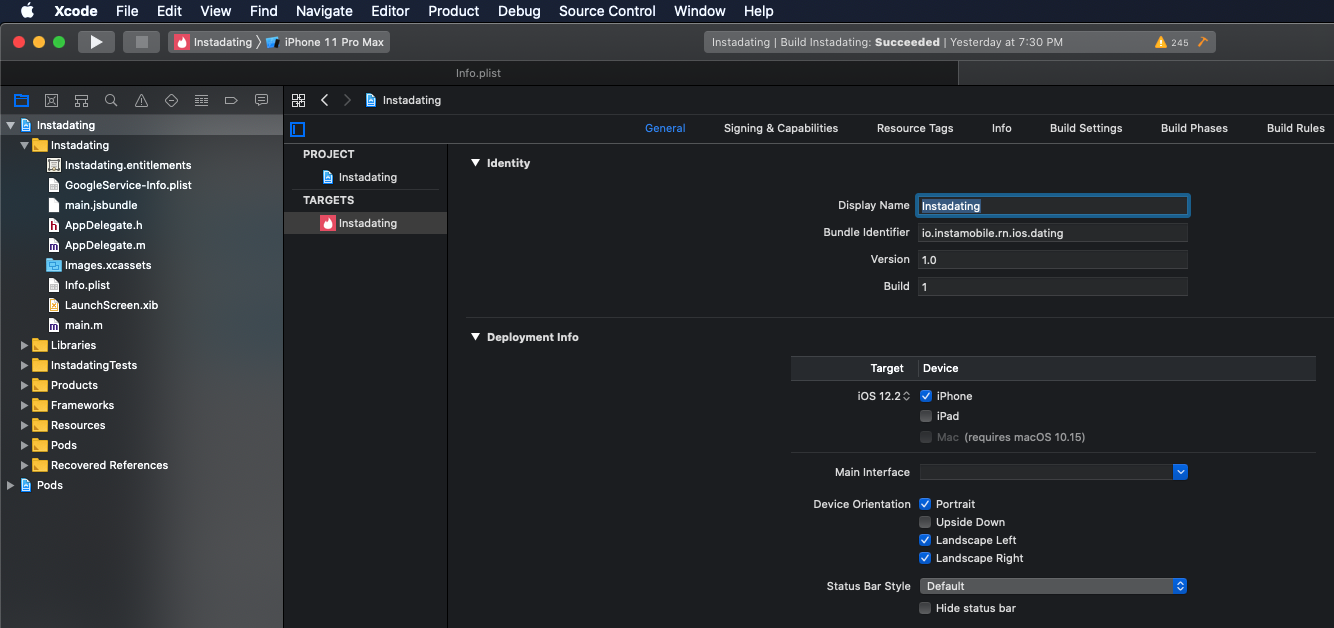Click the yellow warnings indicator in status bar
Viewport: 1334px width, 628px height.
click(x=1171, y=43)
